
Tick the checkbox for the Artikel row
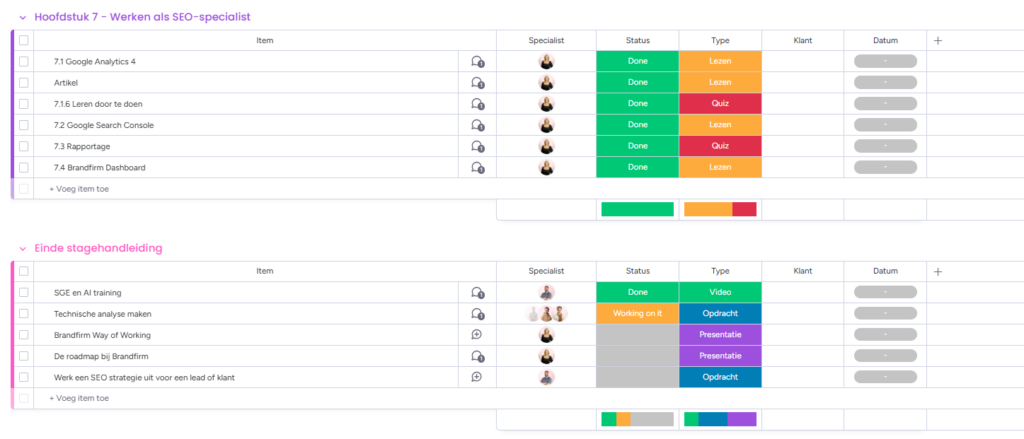(24, 83)
